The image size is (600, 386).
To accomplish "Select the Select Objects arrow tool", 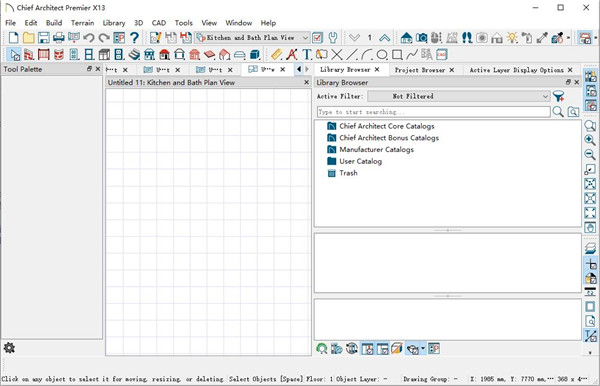I will [x=15, y=54].
